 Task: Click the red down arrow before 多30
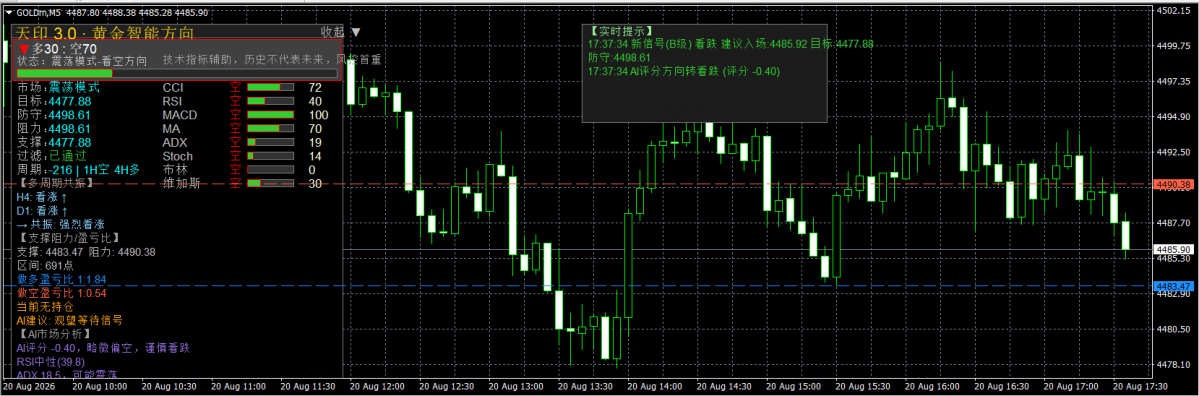point(24,50)
